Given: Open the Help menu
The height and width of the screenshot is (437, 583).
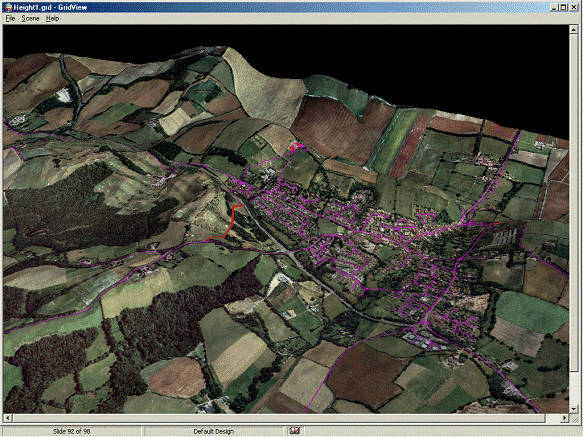Looking at the screenshot, I should [x=52, y=18].
